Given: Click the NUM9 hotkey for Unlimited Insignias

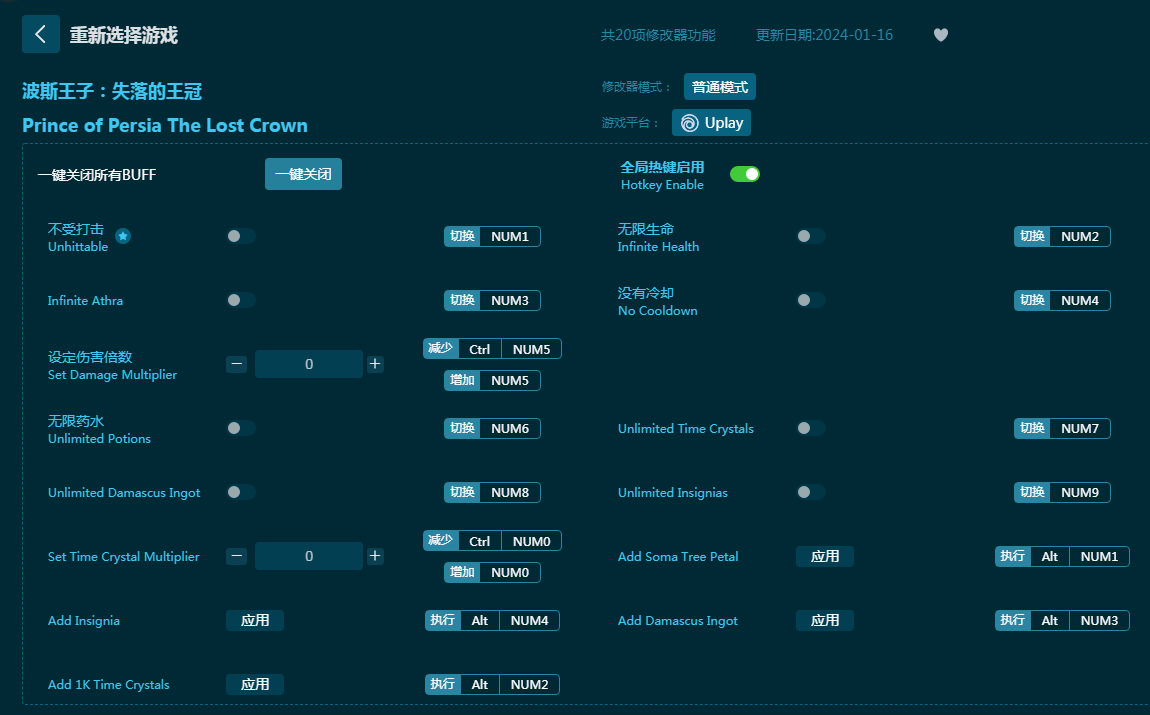Looking at the screenshot, I should pos(1062,492).
